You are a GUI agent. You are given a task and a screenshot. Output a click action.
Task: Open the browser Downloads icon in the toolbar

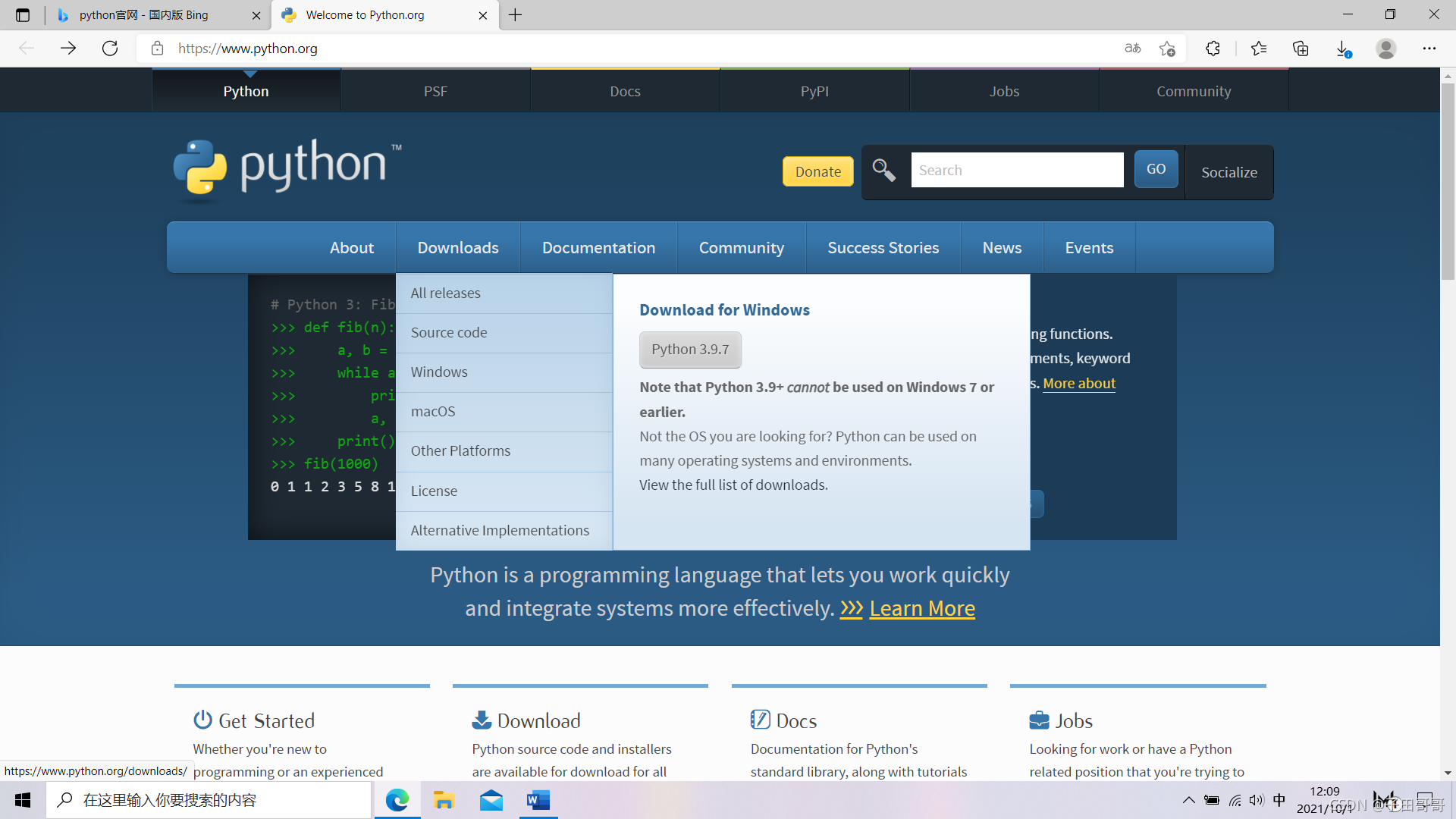[1342, 48]
